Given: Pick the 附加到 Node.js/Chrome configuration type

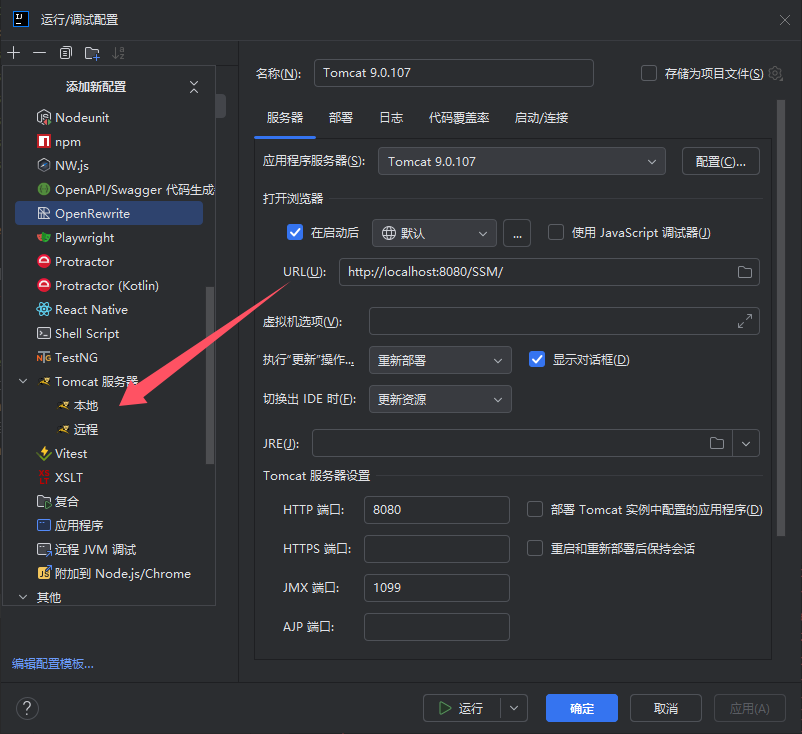Looking at the screenshot, I should 109,573.
